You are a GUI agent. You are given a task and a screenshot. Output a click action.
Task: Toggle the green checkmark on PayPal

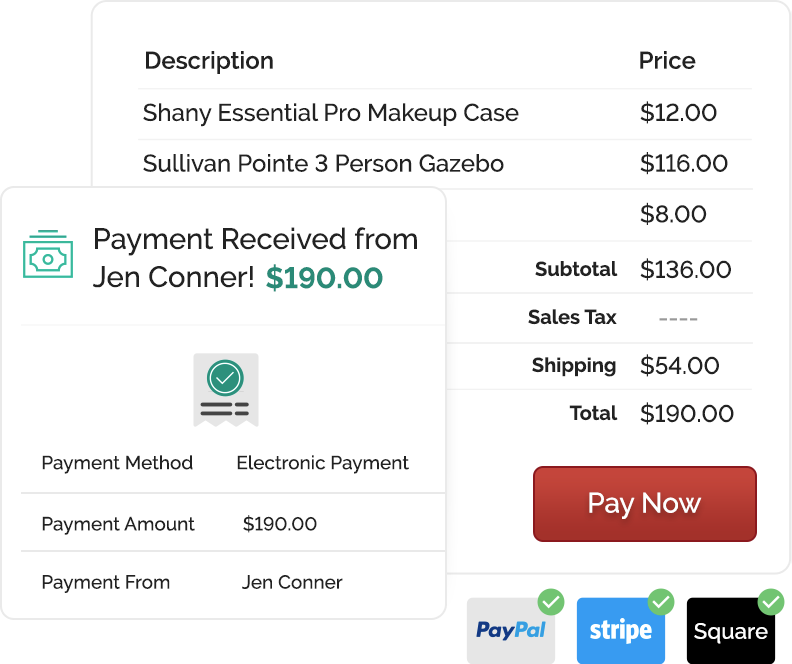pyautogui.click(x=551, y=602)
